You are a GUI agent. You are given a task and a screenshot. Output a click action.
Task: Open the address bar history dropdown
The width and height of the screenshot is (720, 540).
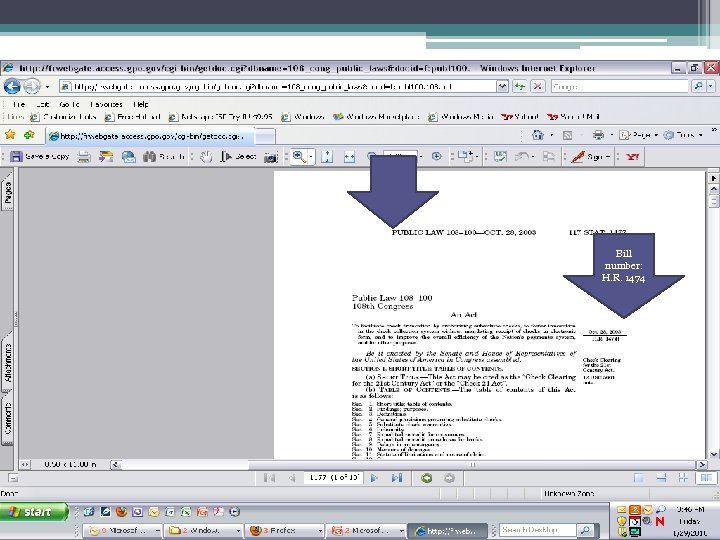pyautogui.click(x=502, y=86)
